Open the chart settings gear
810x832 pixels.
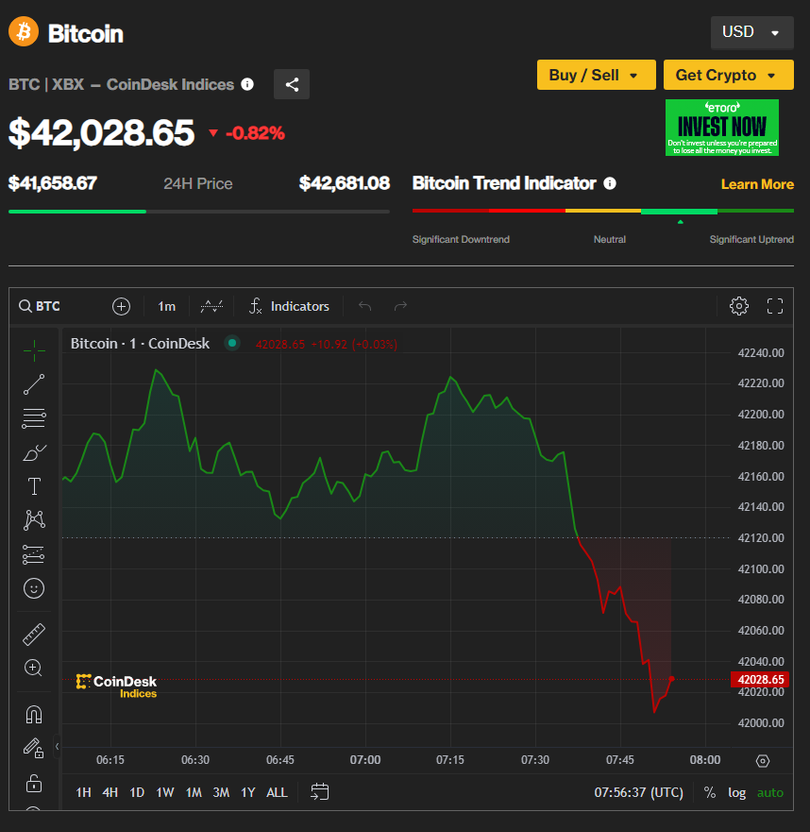tap(739, 306)
